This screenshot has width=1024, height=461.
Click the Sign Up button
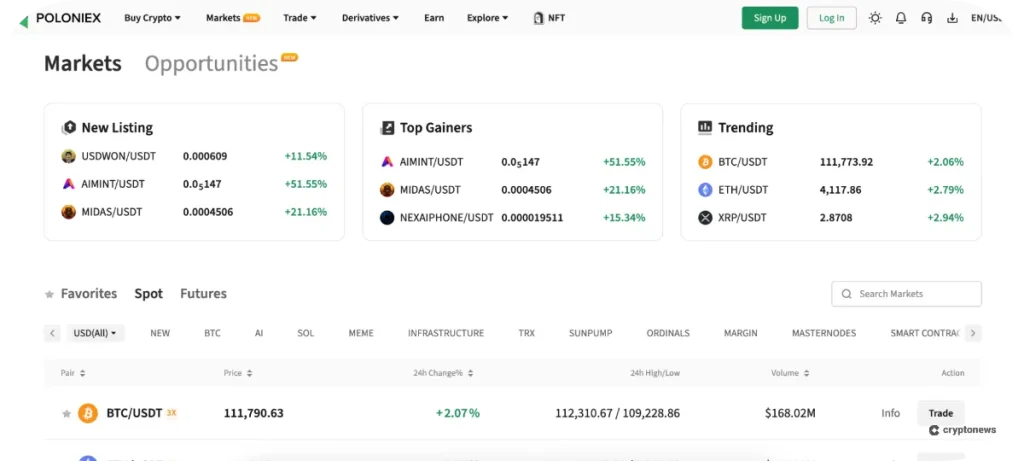(x=770, y=18)
